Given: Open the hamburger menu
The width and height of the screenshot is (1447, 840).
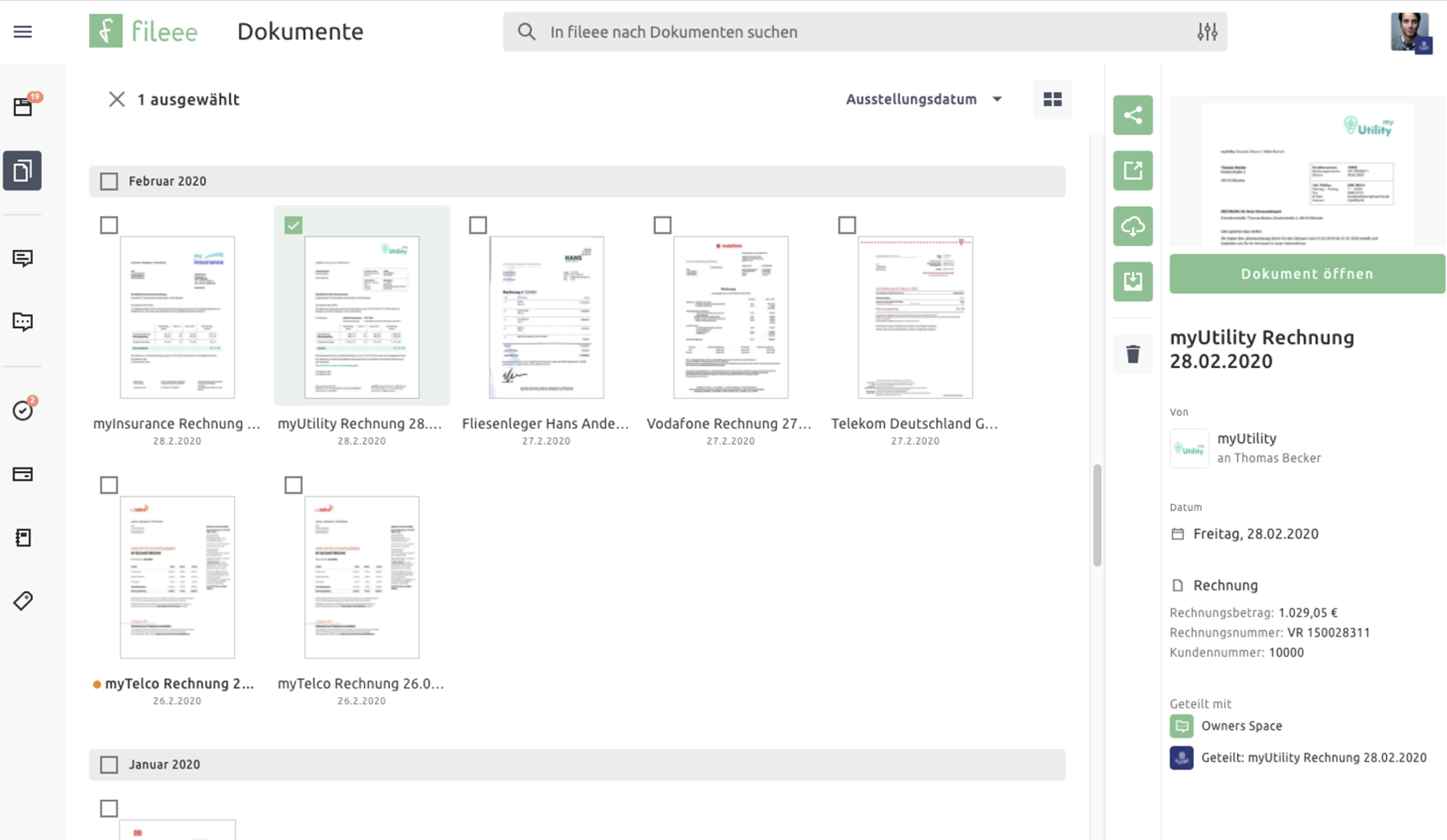Looking at the screenshot, I should coord(23,32).
